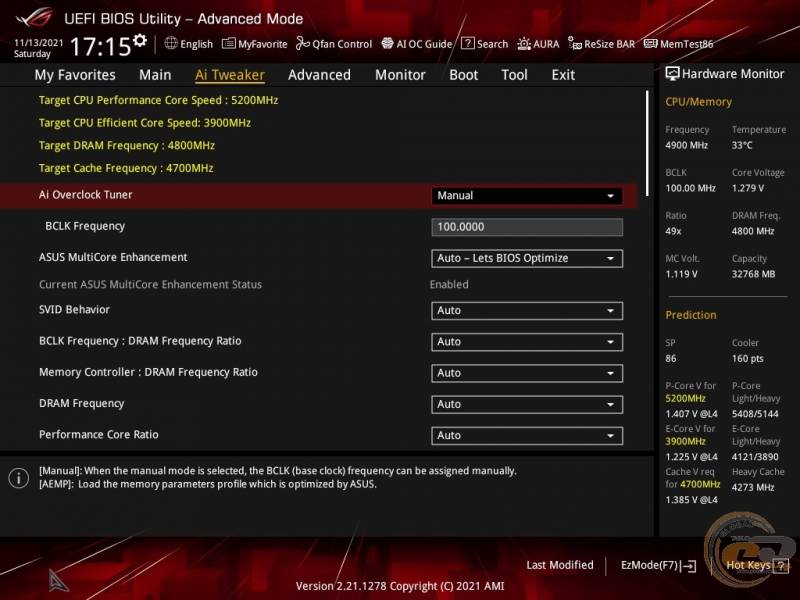Switch to EzMode(F7)
Viewport: 800px width, 600px height.
[658, 565]
